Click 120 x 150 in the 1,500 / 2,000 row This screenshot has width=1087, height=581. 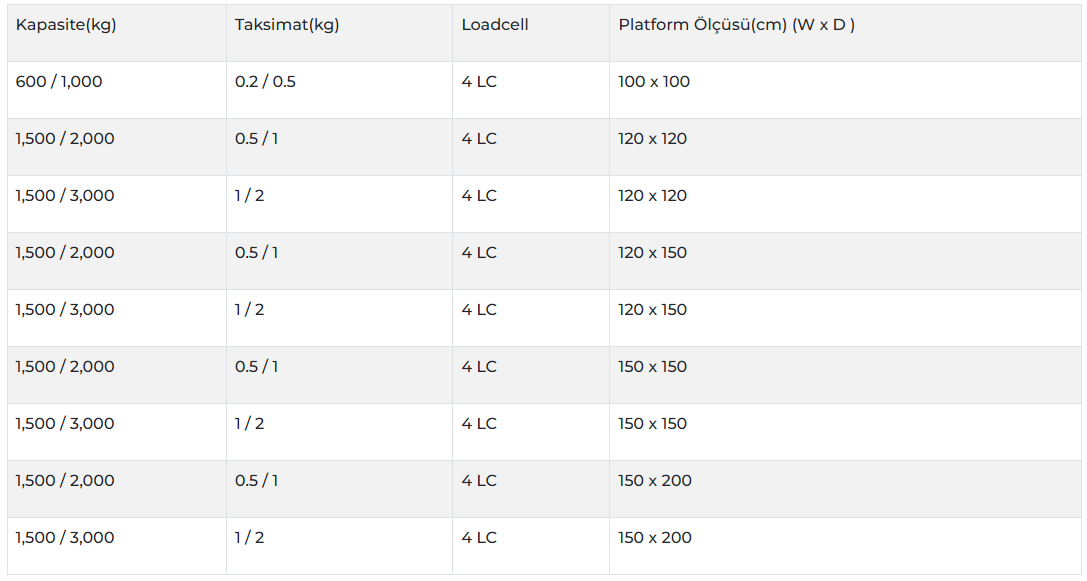653,253
